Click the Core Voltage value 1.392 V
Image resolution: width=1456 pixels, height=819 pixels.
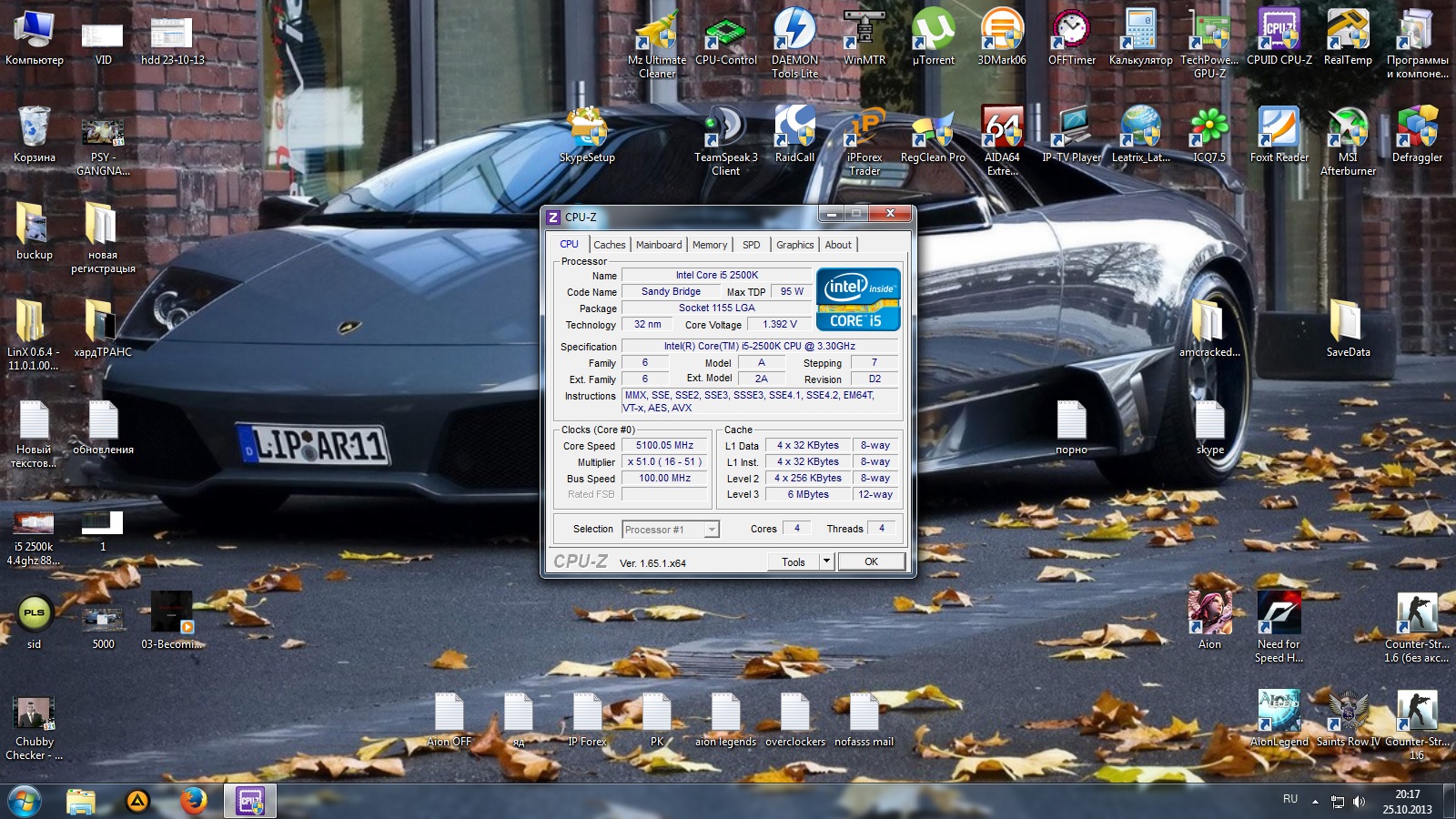[x=779, y=324]
